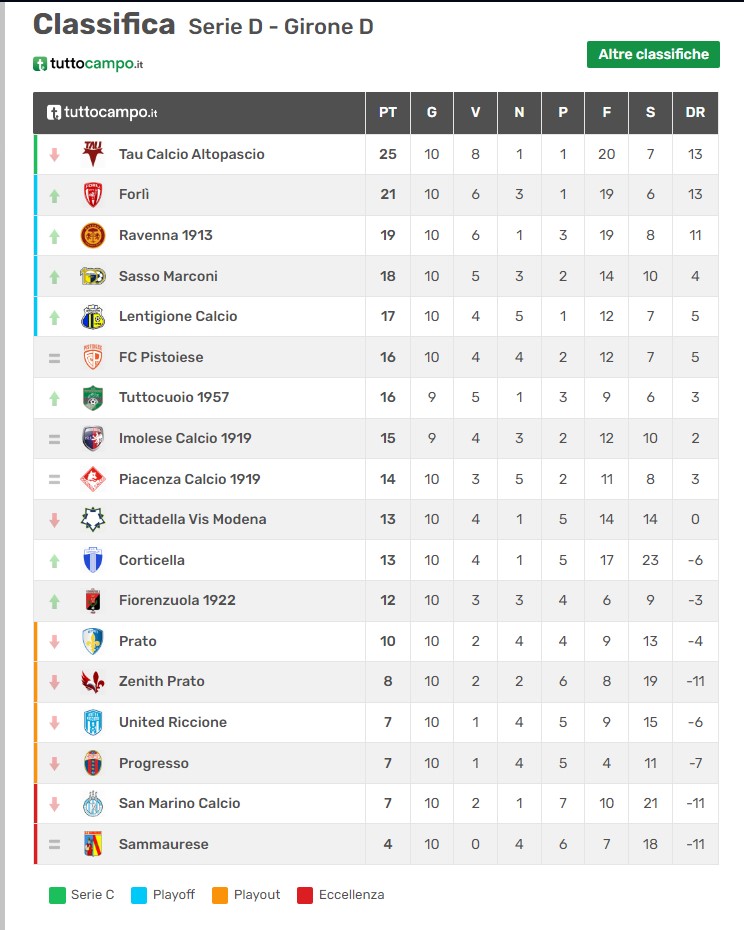
Task: Open the Altre classifiche button
Action: (x=653, y=54)
